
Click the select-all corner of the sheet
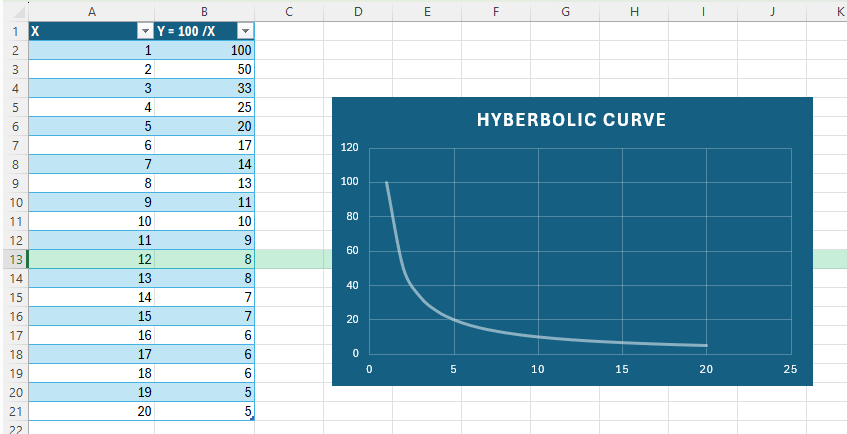coord(16,12)
